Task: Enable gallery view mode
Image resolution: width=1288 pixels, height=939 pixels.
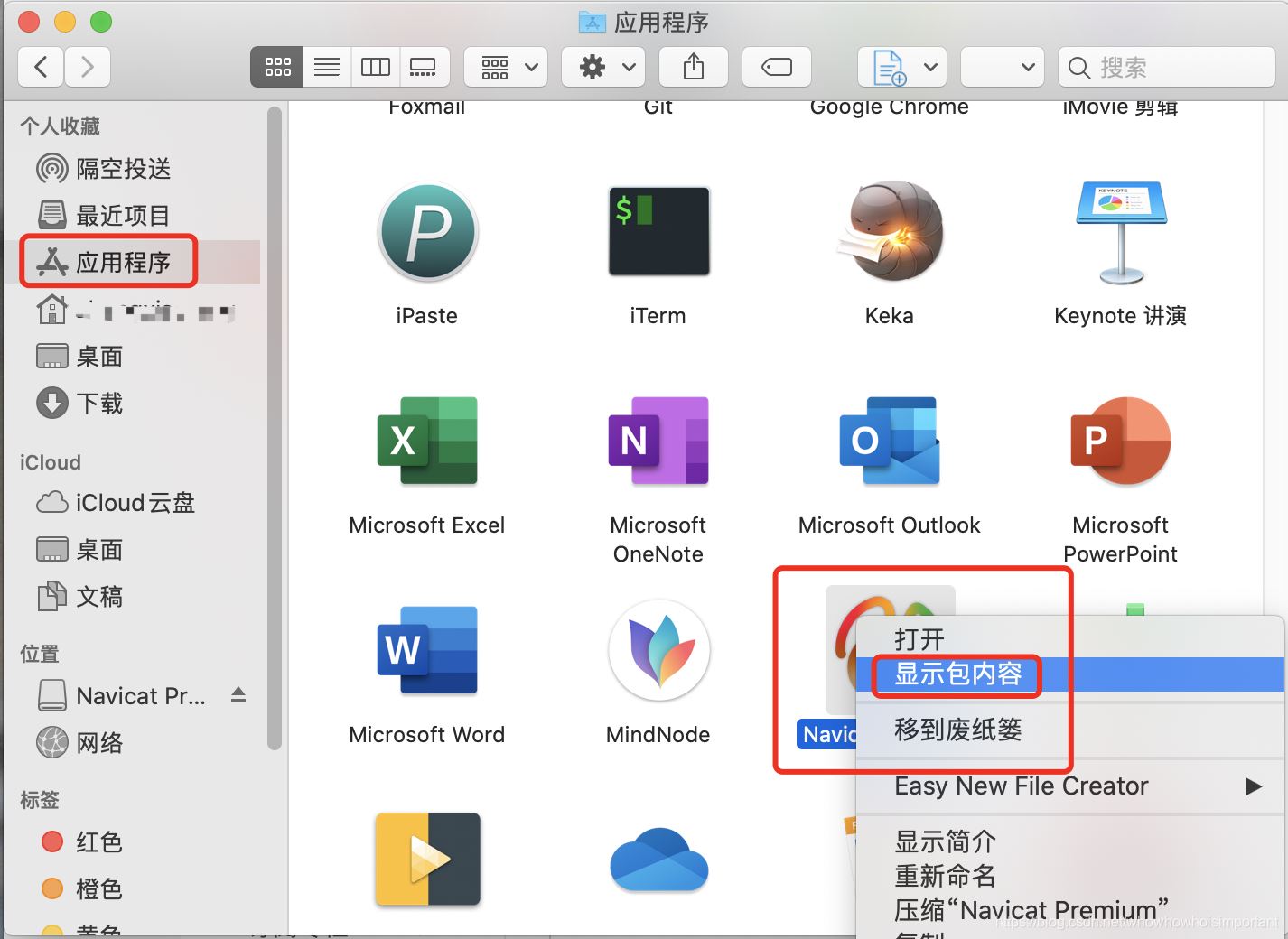Action: (423, 66)
